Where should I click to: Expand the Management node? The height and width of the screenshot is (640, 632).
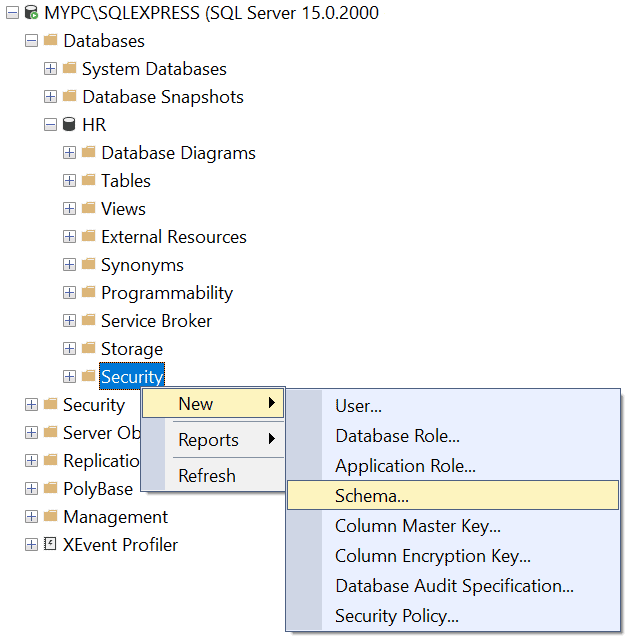[x=31, y=517]
